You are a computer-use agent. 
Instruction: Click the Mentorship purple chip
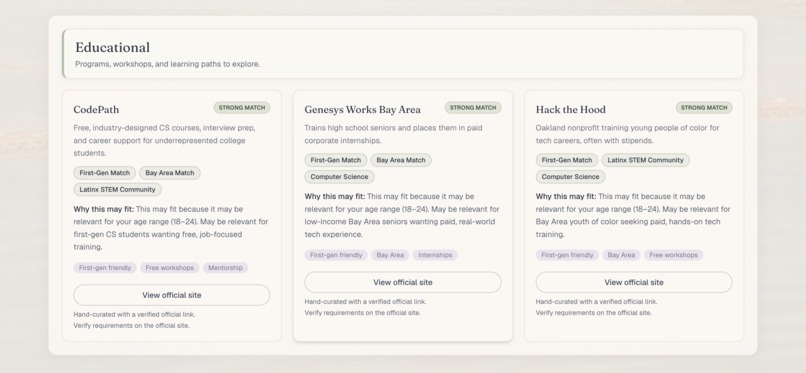click(x=225, y=268)
